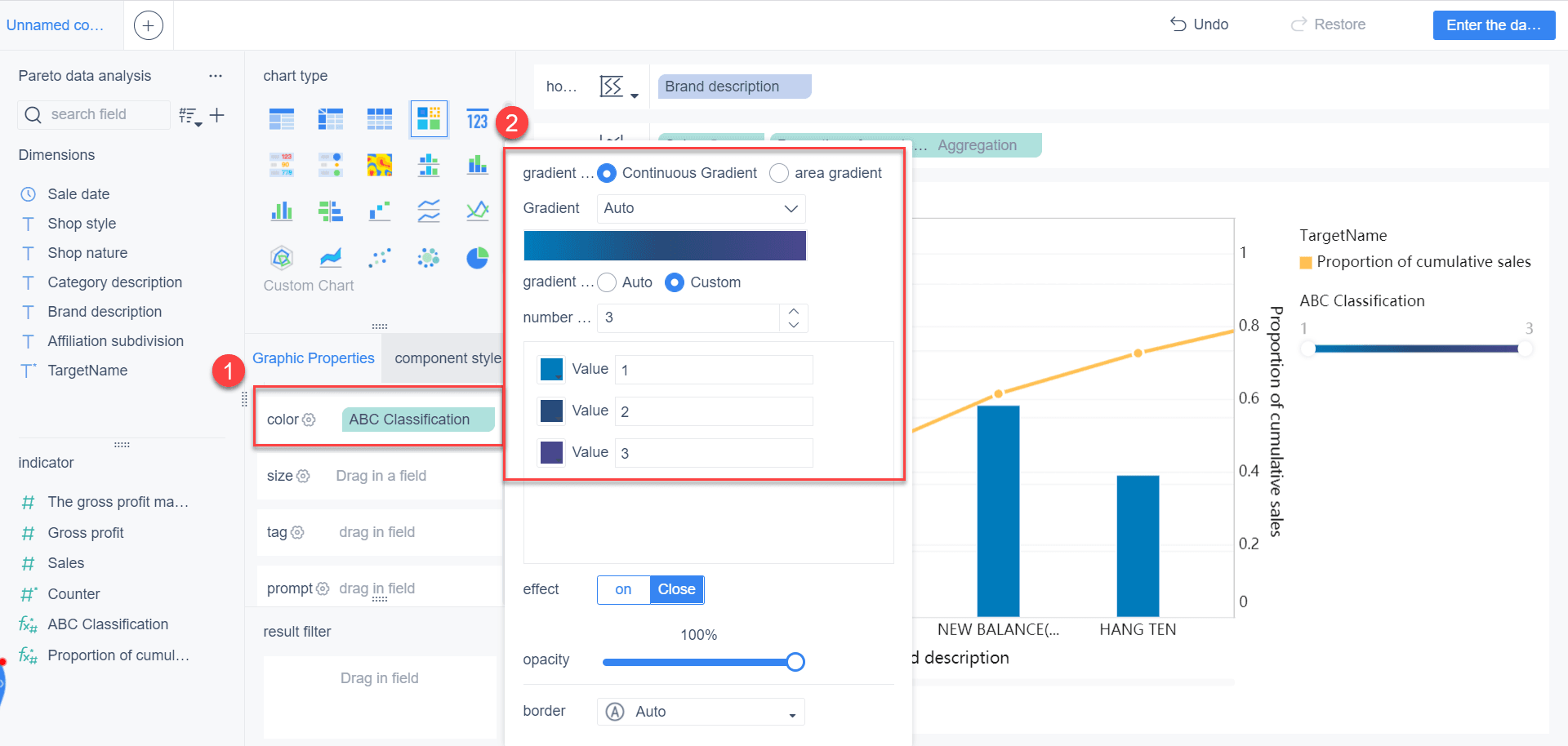Open the color property gear settings
The width and height of the screenshot is (1568, 746).
pos(309,420)
